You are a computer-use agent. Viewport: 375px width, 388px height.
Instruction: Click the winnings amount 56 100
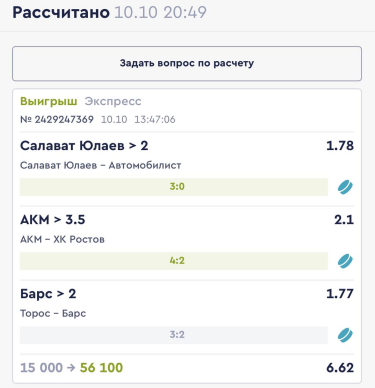(101, 368)
